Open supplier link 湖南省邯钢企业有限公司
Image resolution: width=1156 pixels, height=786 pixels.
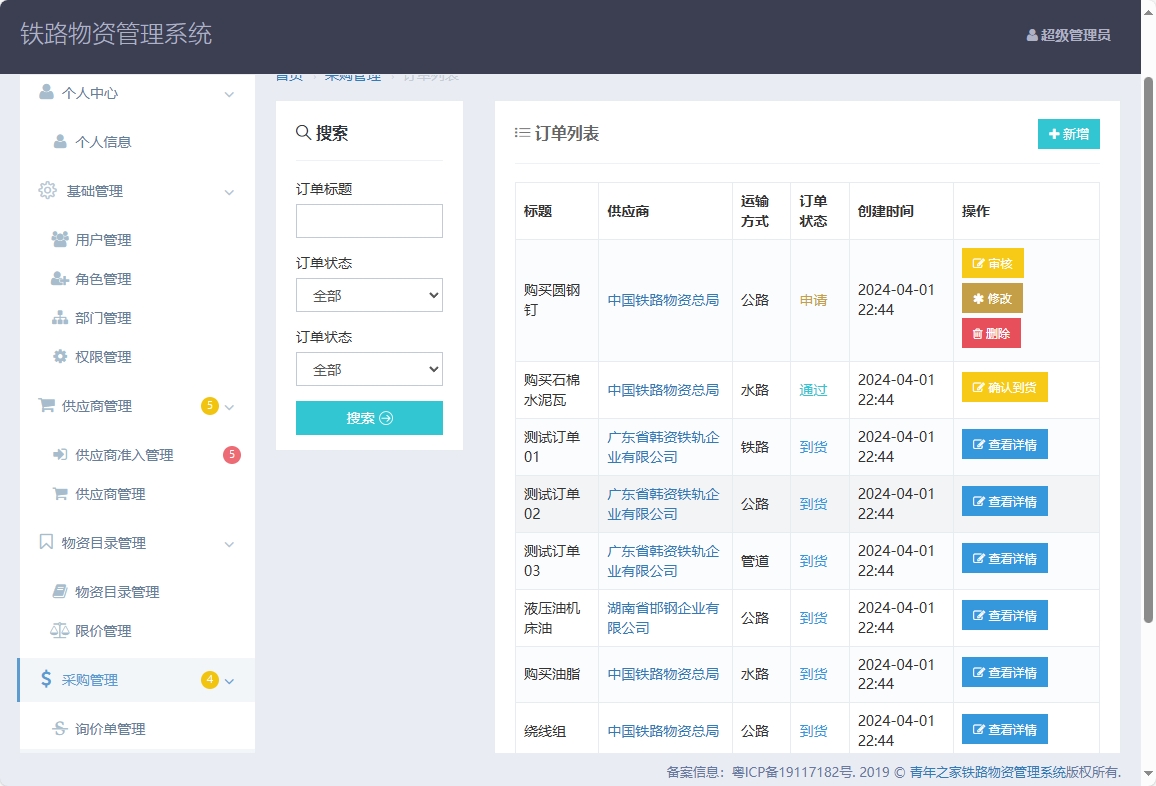(x=662, y=617)
